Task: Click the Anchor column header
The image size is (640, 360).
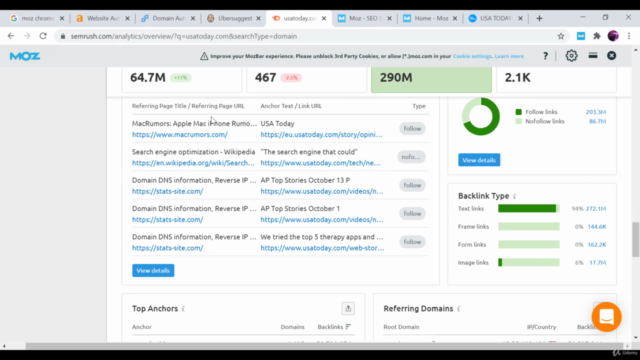Action: (x=142, y=327)
